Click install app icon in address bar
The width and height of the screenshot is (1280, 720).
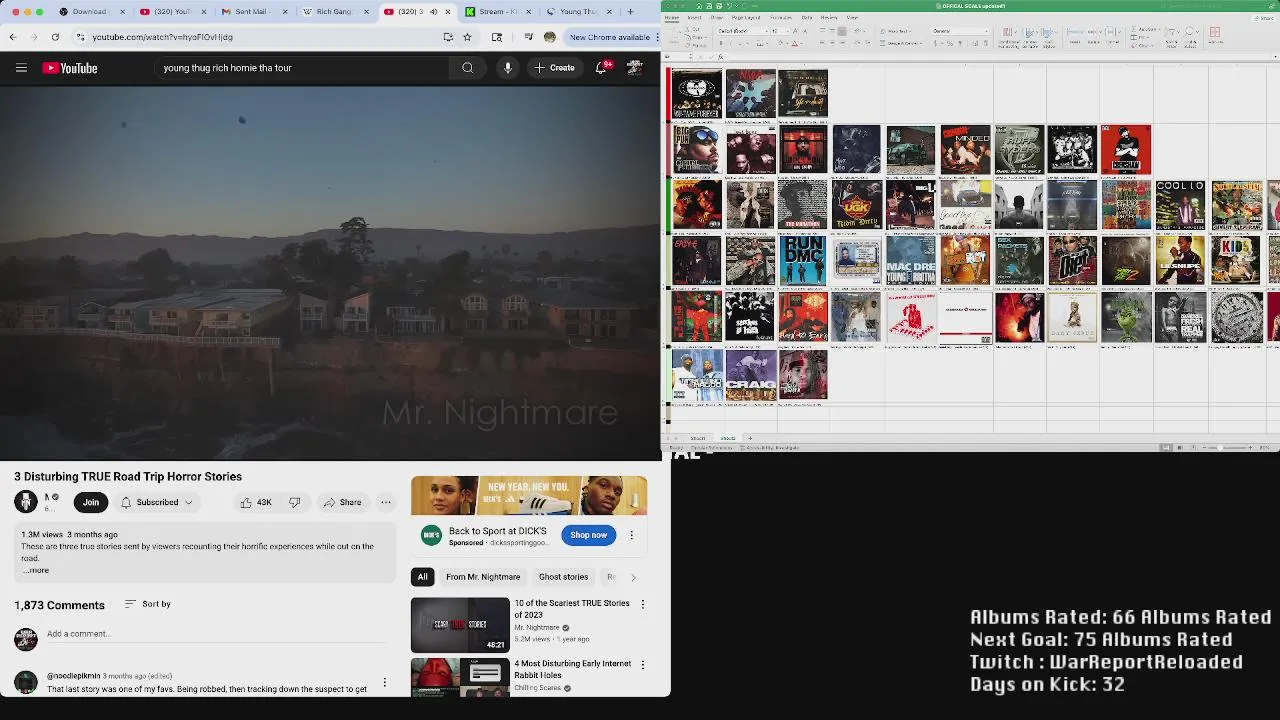[x=448, y=37]
